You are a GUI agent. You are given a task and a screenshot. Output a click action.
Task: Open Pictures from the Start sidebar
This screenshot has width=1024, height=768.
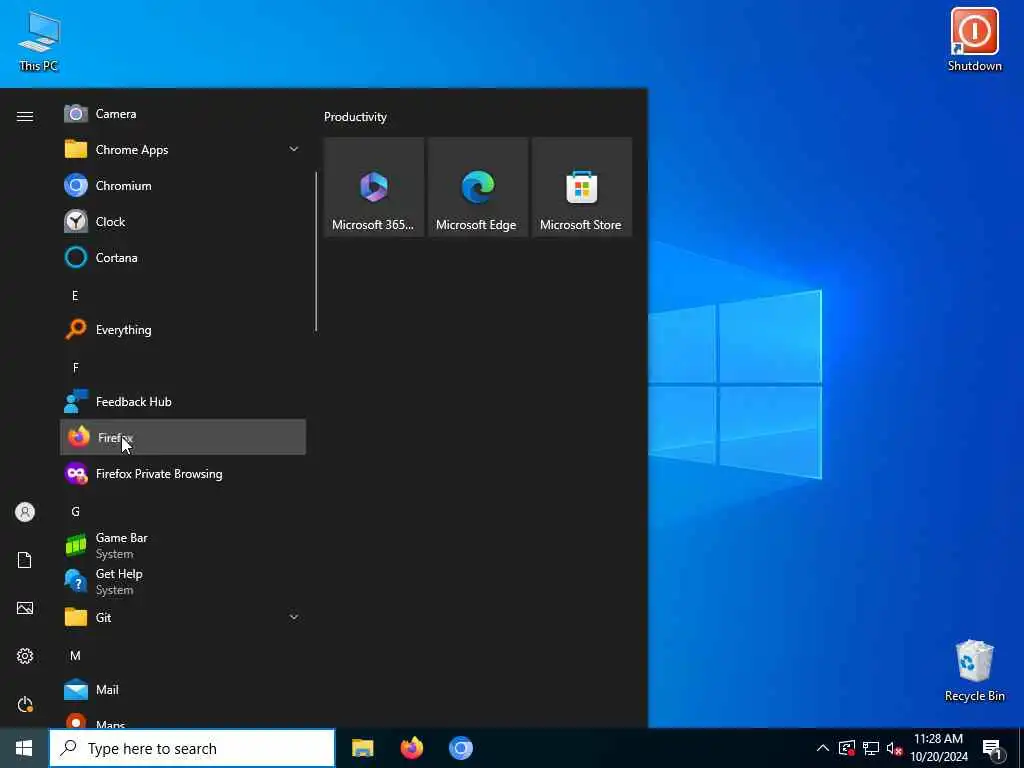[25, 608]
